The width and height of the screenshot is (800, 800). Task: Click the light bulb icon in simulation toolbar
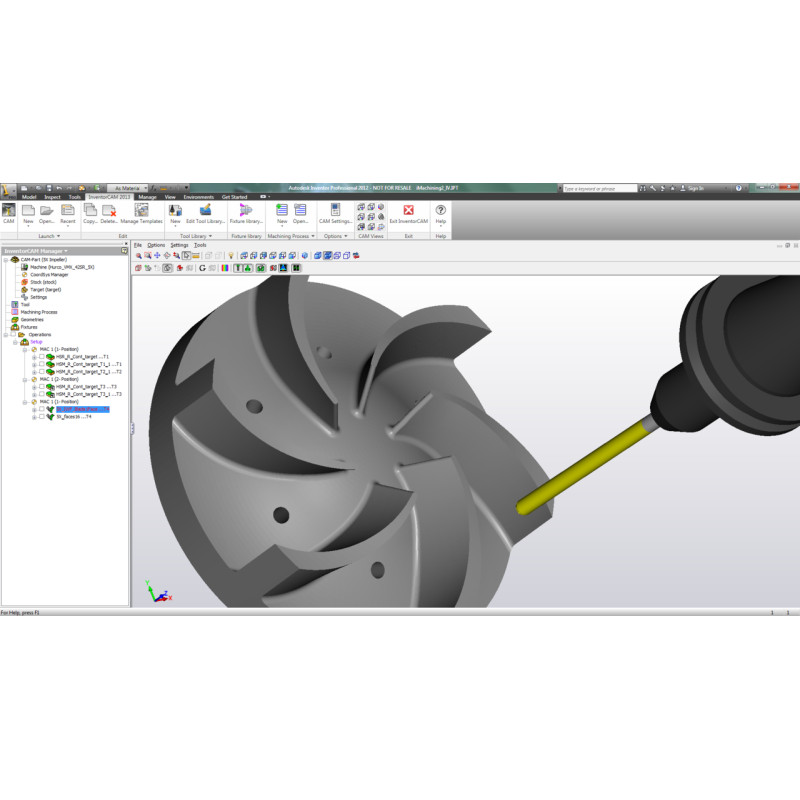click(230, 256)
